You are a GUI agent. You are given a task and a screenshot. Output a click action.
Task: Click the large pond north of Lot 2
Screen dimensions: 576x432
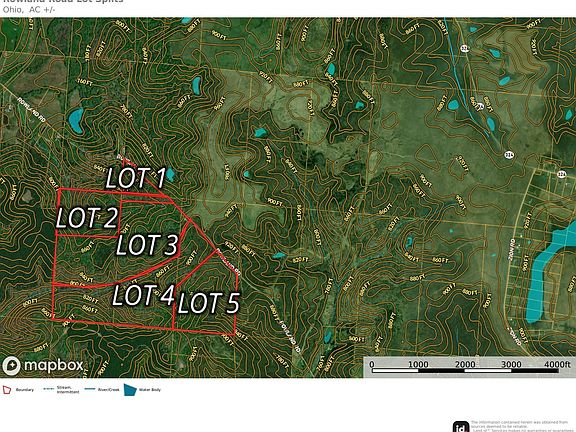coord(76,121)
